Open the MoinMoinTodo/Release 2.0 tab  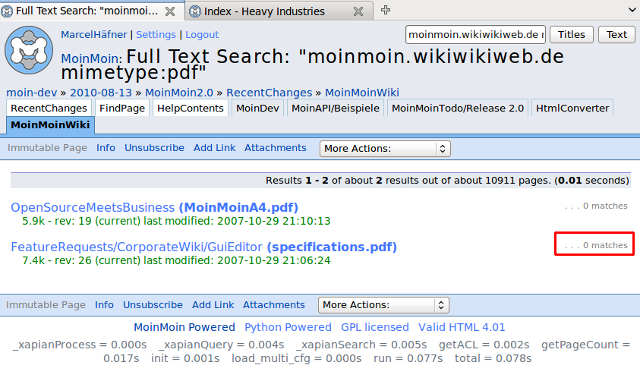pos(458,108)
